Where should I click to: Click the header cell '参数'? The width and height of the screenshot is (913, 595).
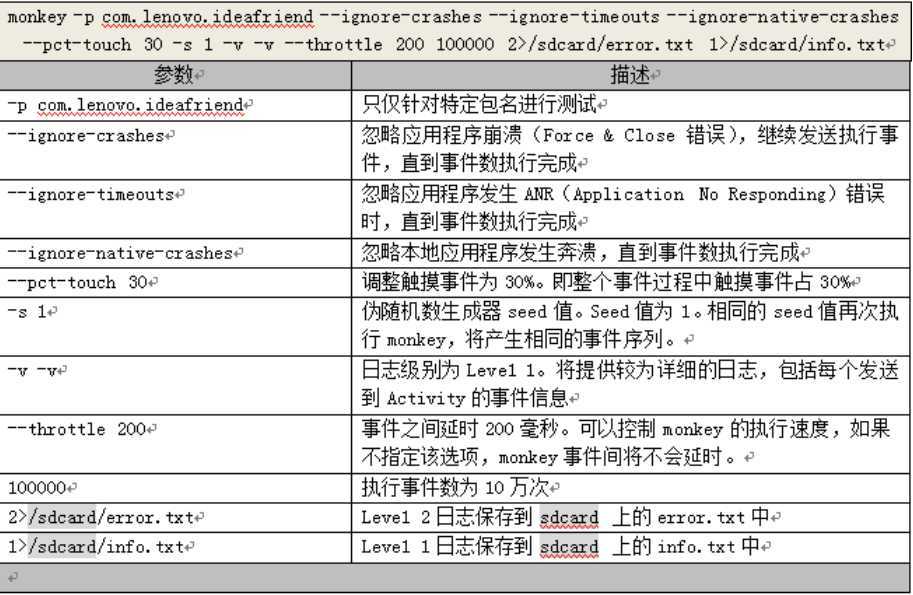pos(175,75)
